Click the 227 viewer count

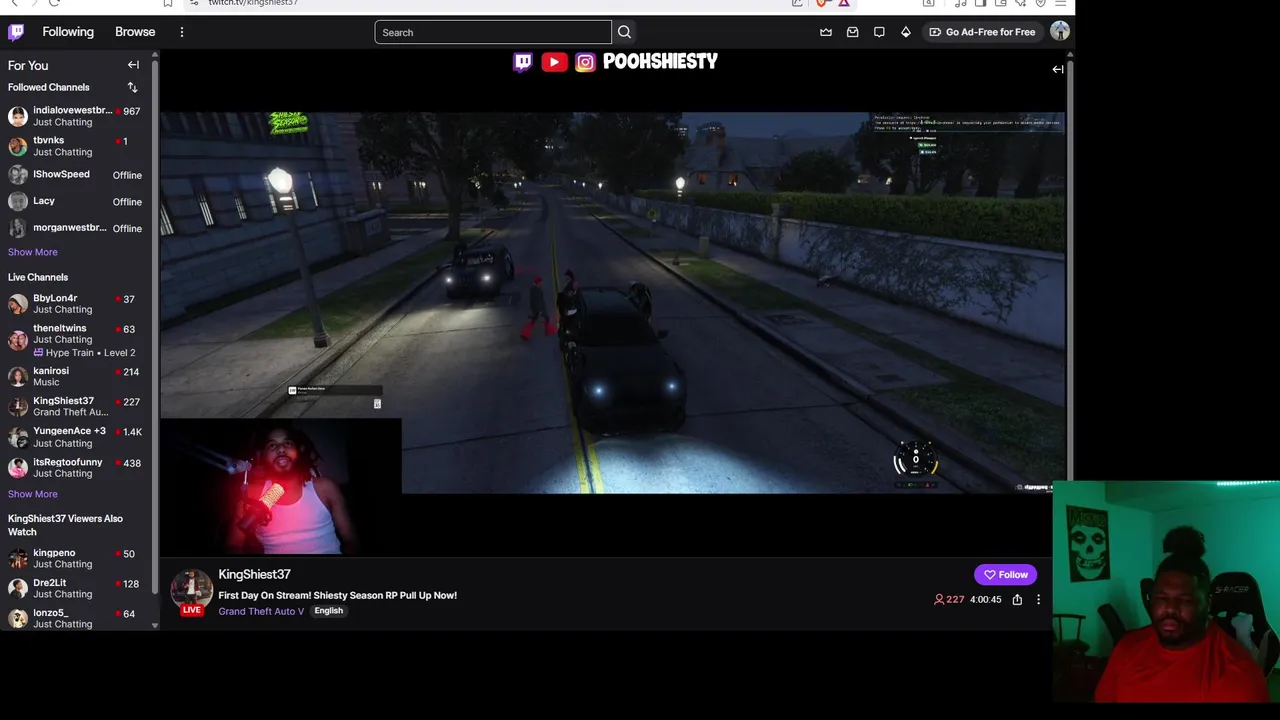point(949,600)
